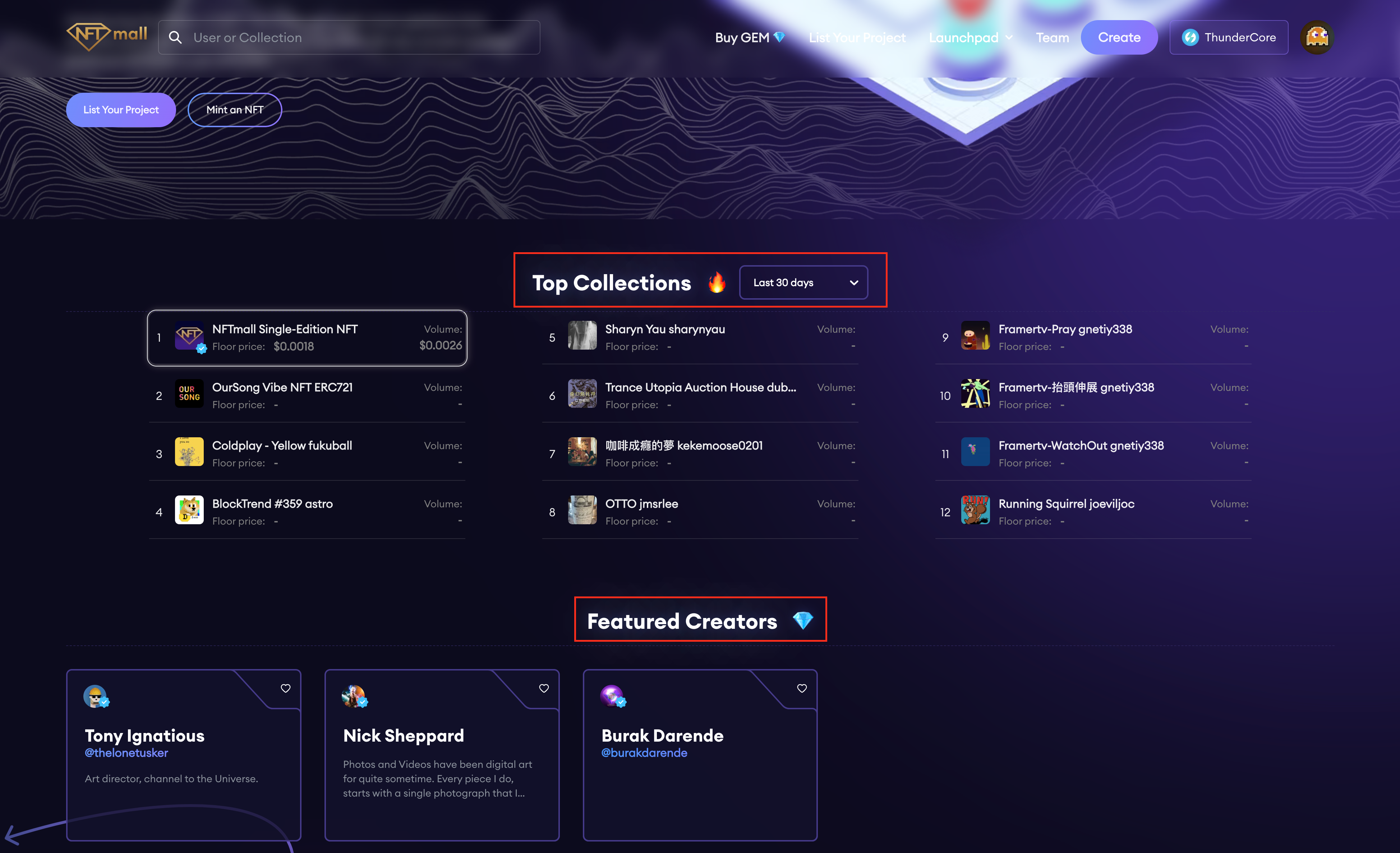The image size is (1400, 853).
Task: Toggle heart on Burak Darende card
Action: (x=802, y=688)
